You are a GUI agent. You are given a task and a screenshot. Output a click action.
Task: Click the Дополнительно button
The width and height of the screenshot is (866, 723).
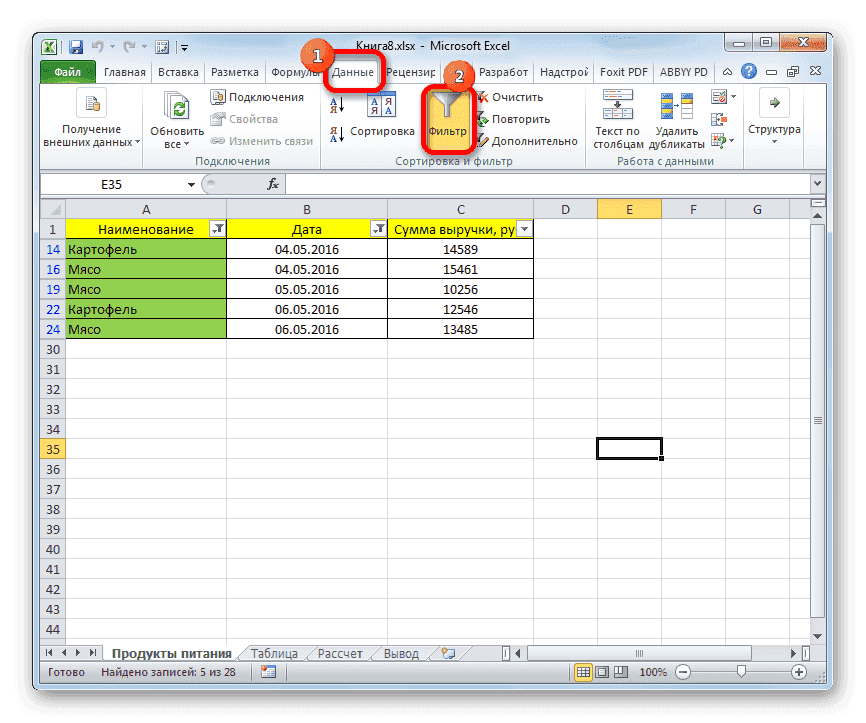pos(528,140)
